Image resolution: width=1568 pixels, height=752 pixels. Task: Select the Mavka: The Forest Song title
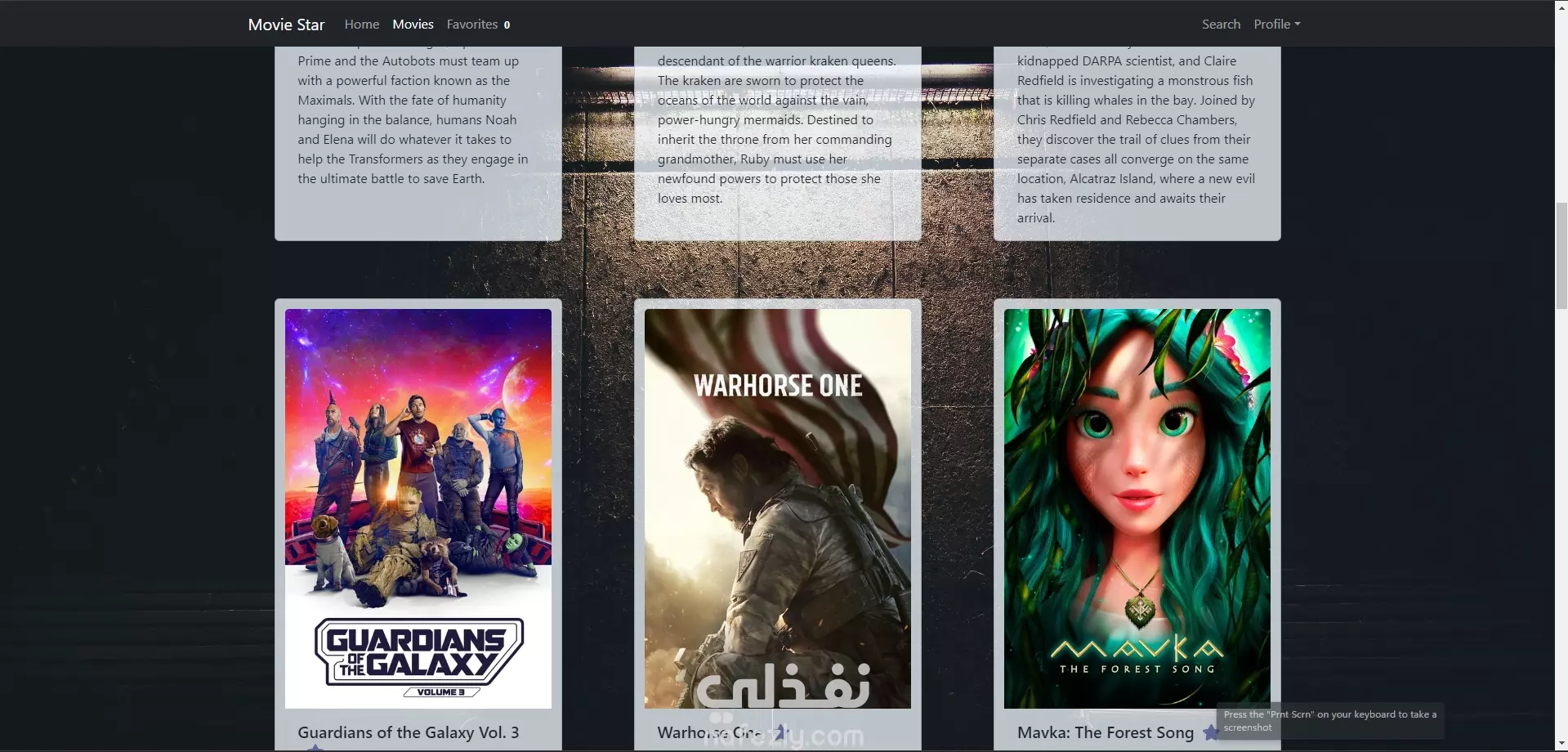coord(1106,732)
